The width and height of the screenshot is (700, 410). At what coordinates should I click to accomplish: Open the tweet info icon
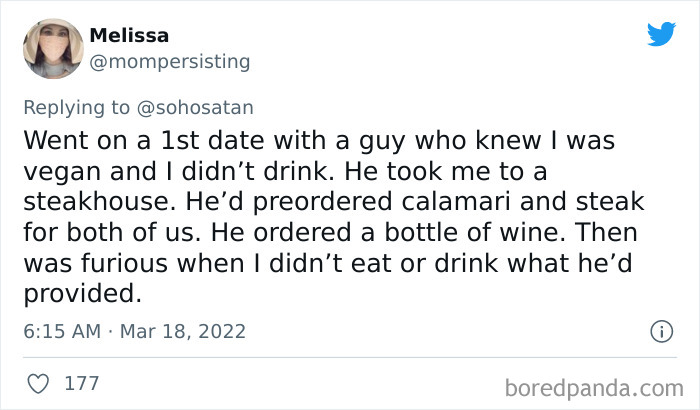[x=660, y=331]
